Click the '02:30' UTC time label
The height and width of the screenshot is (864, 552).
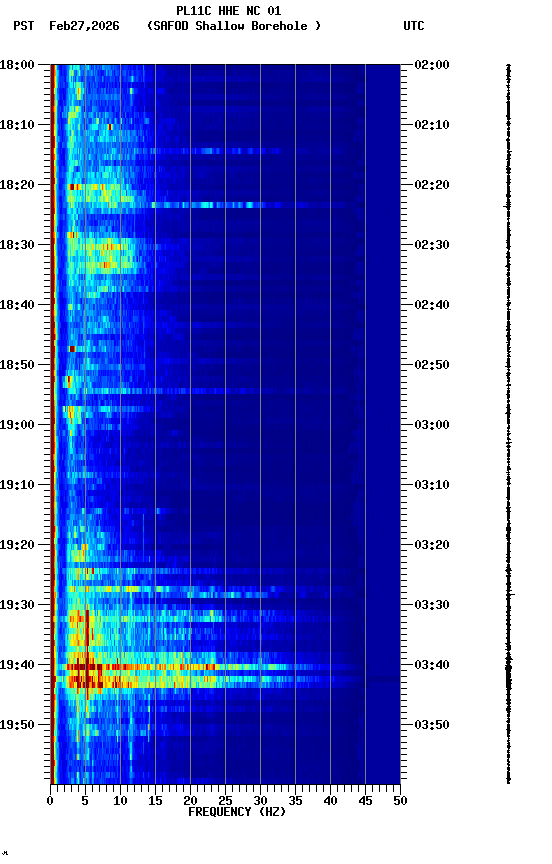(x=432, y=245)
